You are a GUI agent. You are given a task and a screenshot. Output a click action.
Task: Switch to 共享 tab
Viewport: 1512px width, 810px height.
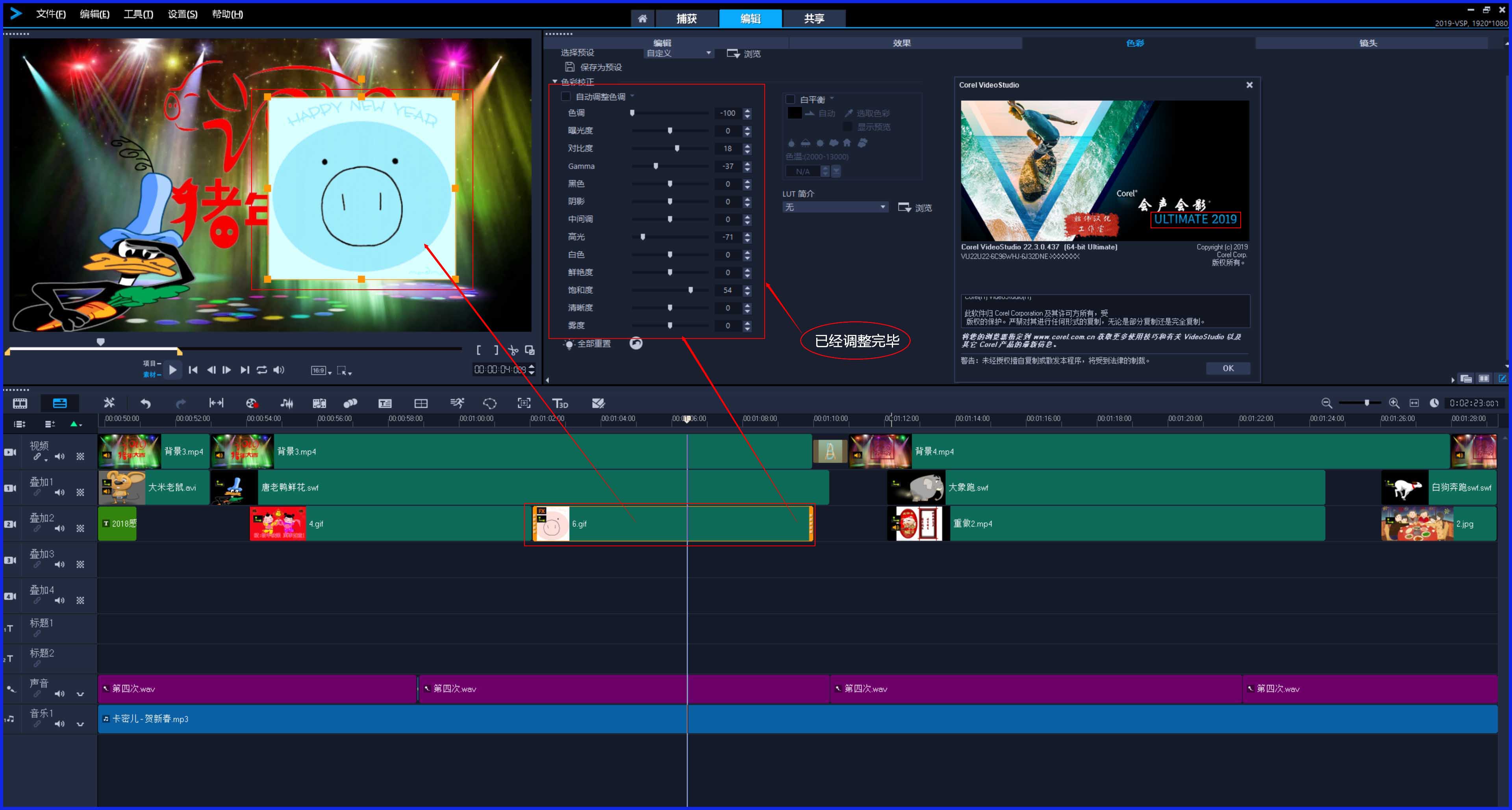pos(814,19)
